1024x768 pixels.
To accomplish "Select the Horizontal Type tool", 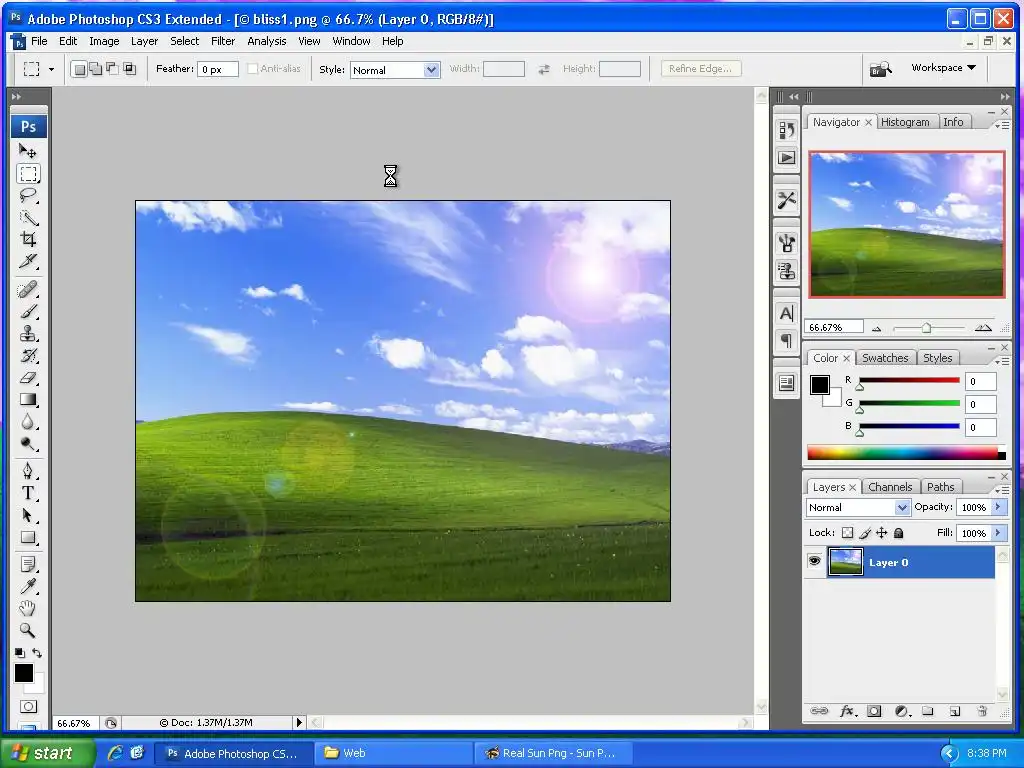I will point(27,493).
